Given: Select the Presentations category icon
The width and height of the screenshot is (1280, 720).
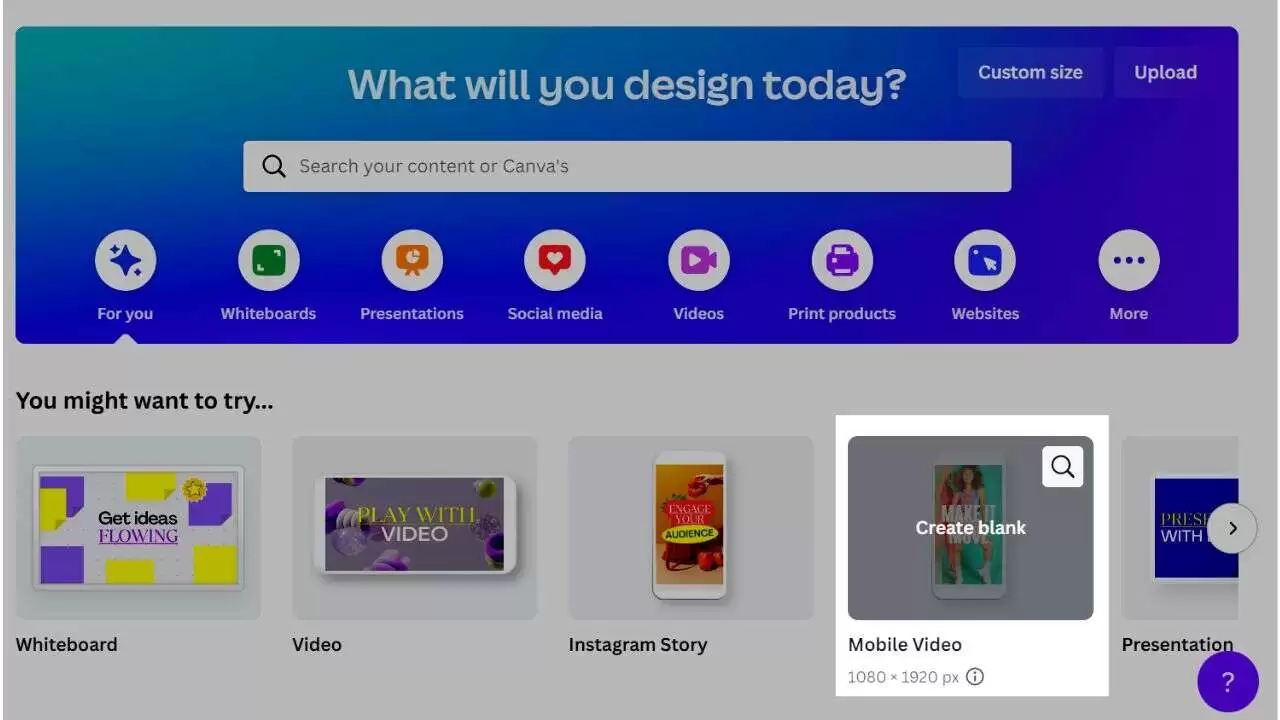Looking at the screenshot, I should 412,261.
